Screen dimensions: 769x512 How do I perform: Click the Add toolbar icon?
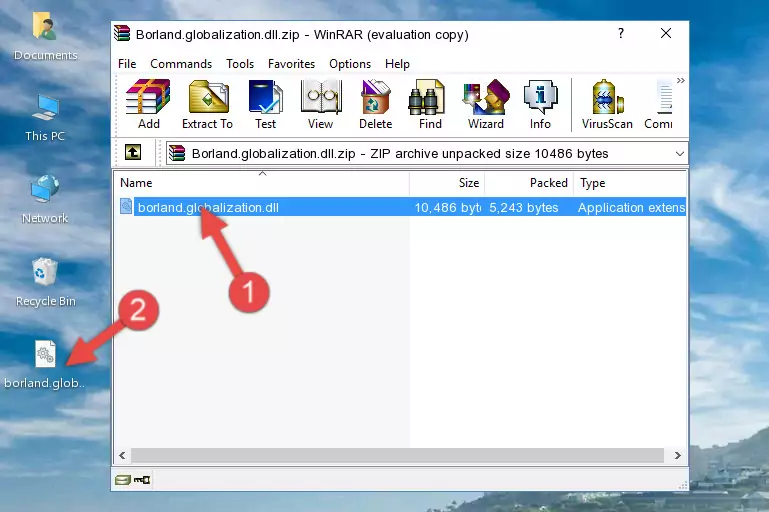click(x=148, y=104)
